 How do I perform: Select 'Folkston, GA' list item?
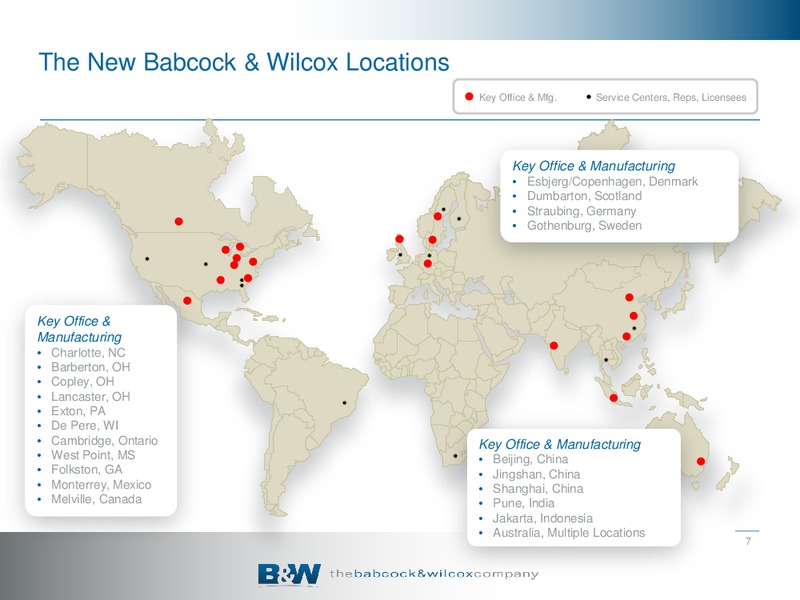tap(86, 469)
